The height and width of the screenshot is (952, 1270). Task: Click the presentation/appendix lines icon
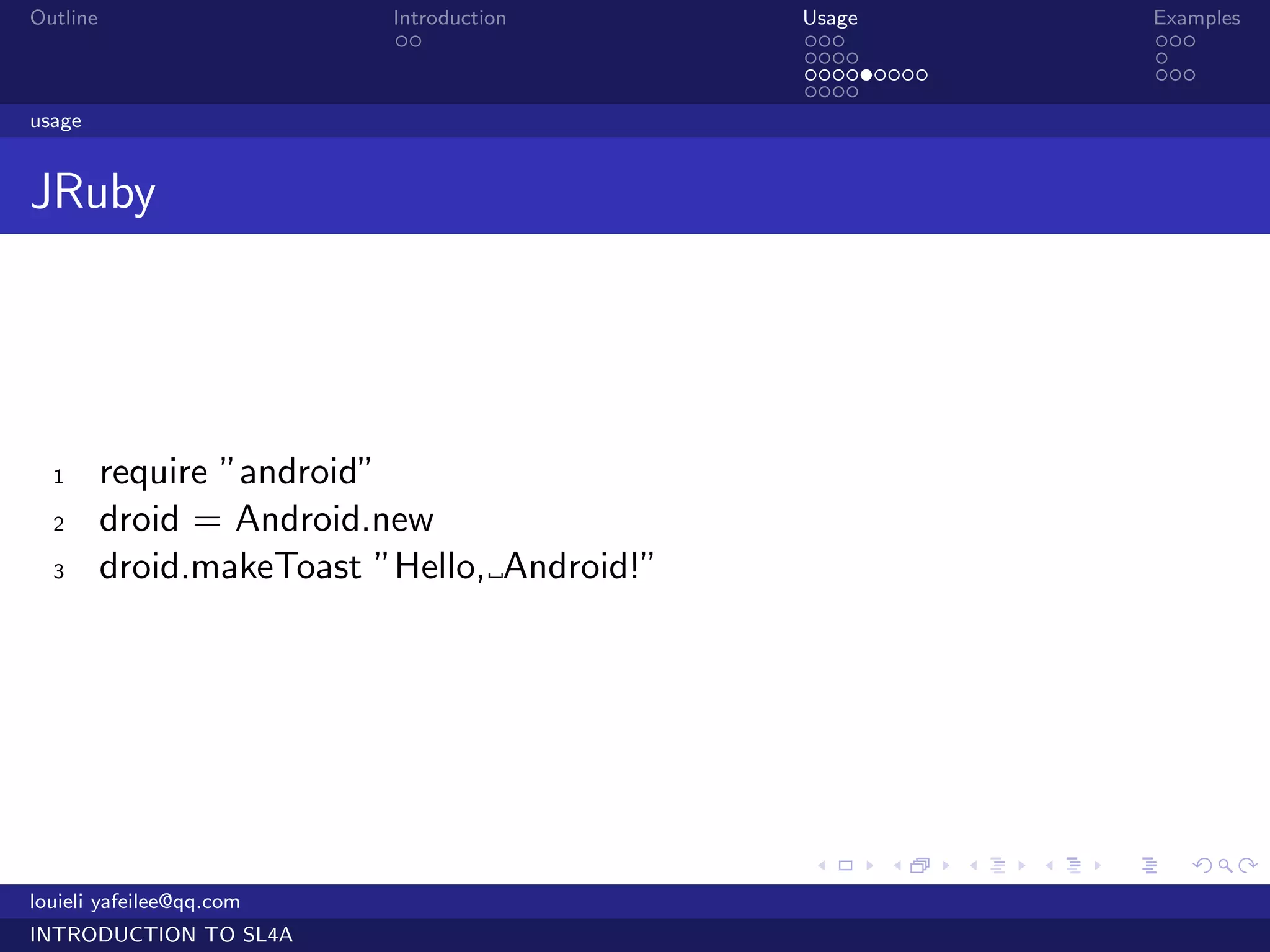(1149, 865)
